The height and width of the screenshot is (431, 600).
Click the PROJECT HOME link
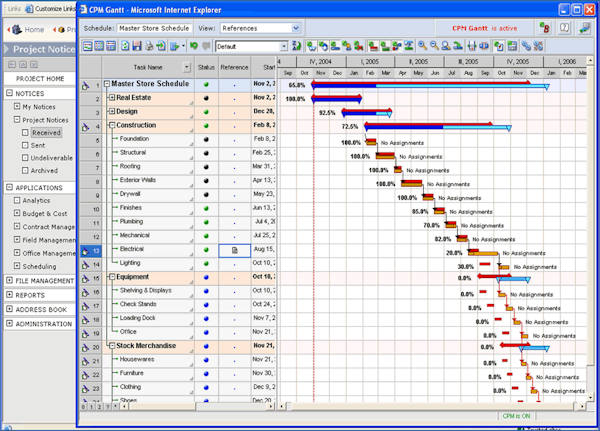click(x=41, y=79)
